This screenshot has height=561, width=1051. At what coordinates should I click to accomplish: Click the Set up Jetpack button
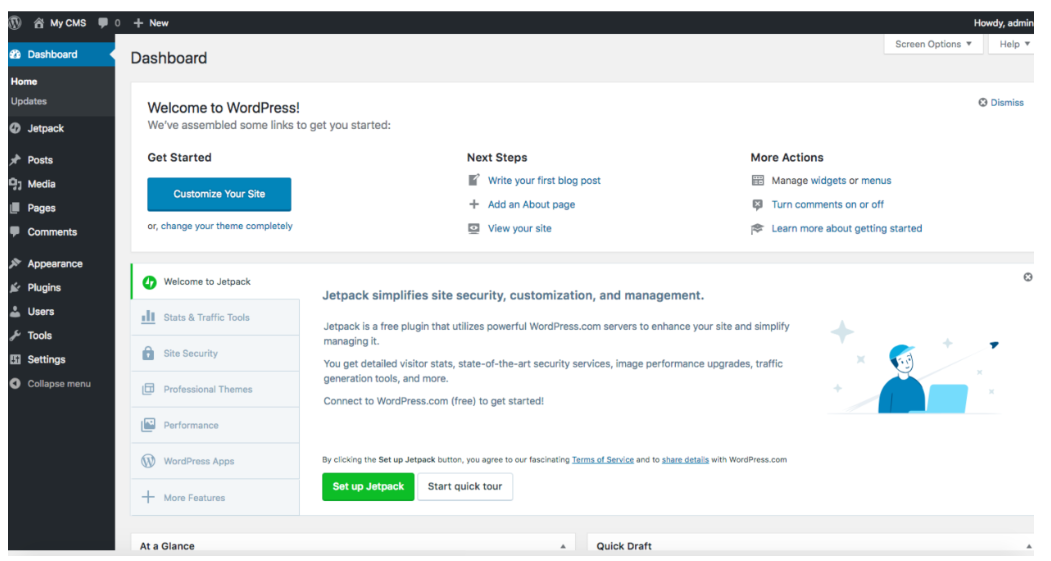pyautogui.click(x=368, y=487)
